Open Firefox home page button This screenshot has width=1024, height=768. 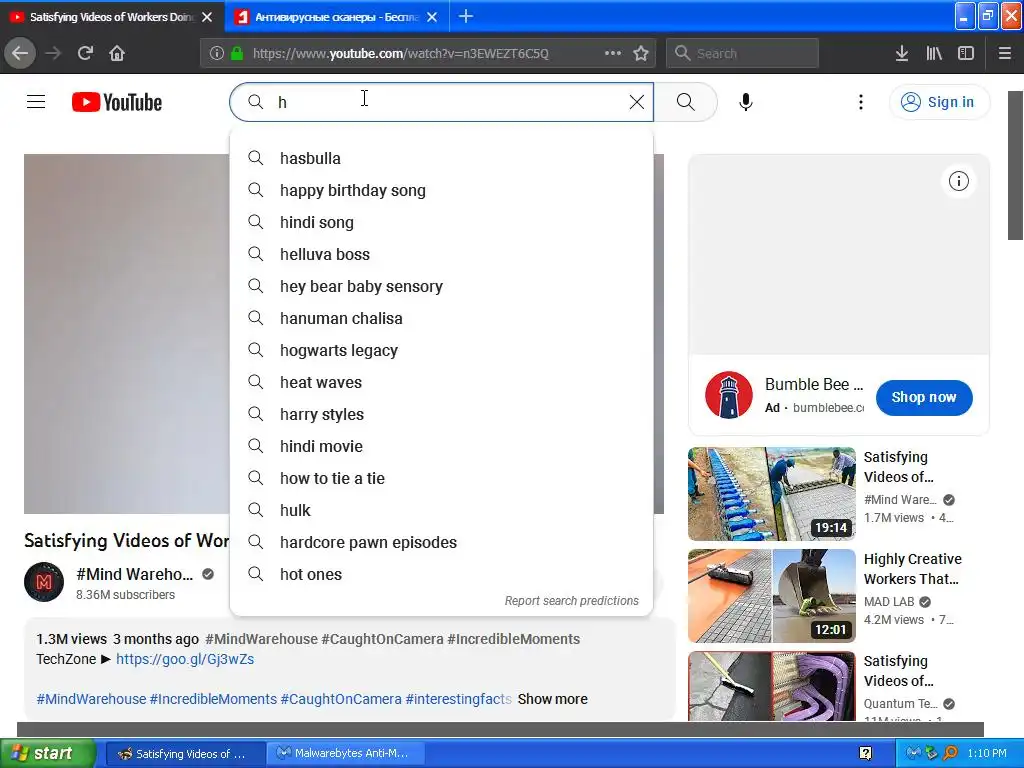coord(117,53)
